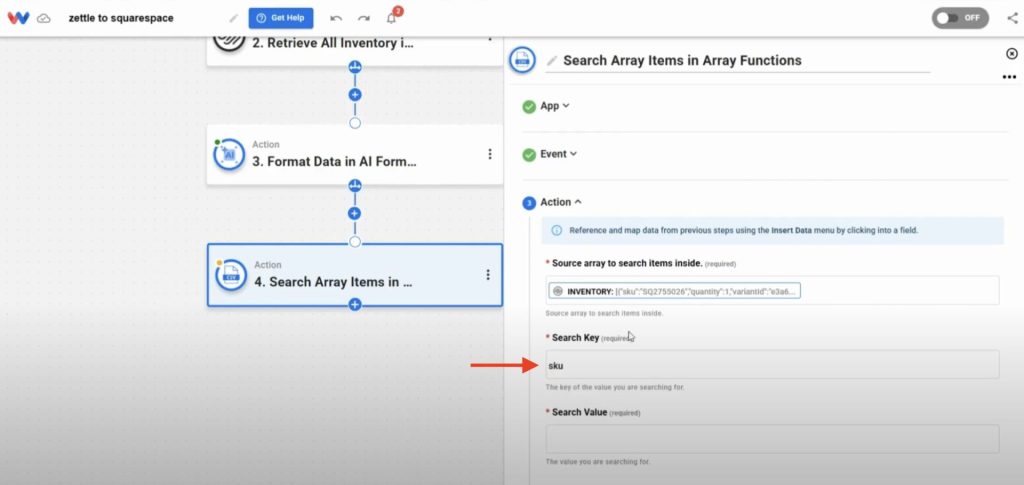Close the step configuration panel
This screenshot has height=485, width=1024.
click(1012, 54)
